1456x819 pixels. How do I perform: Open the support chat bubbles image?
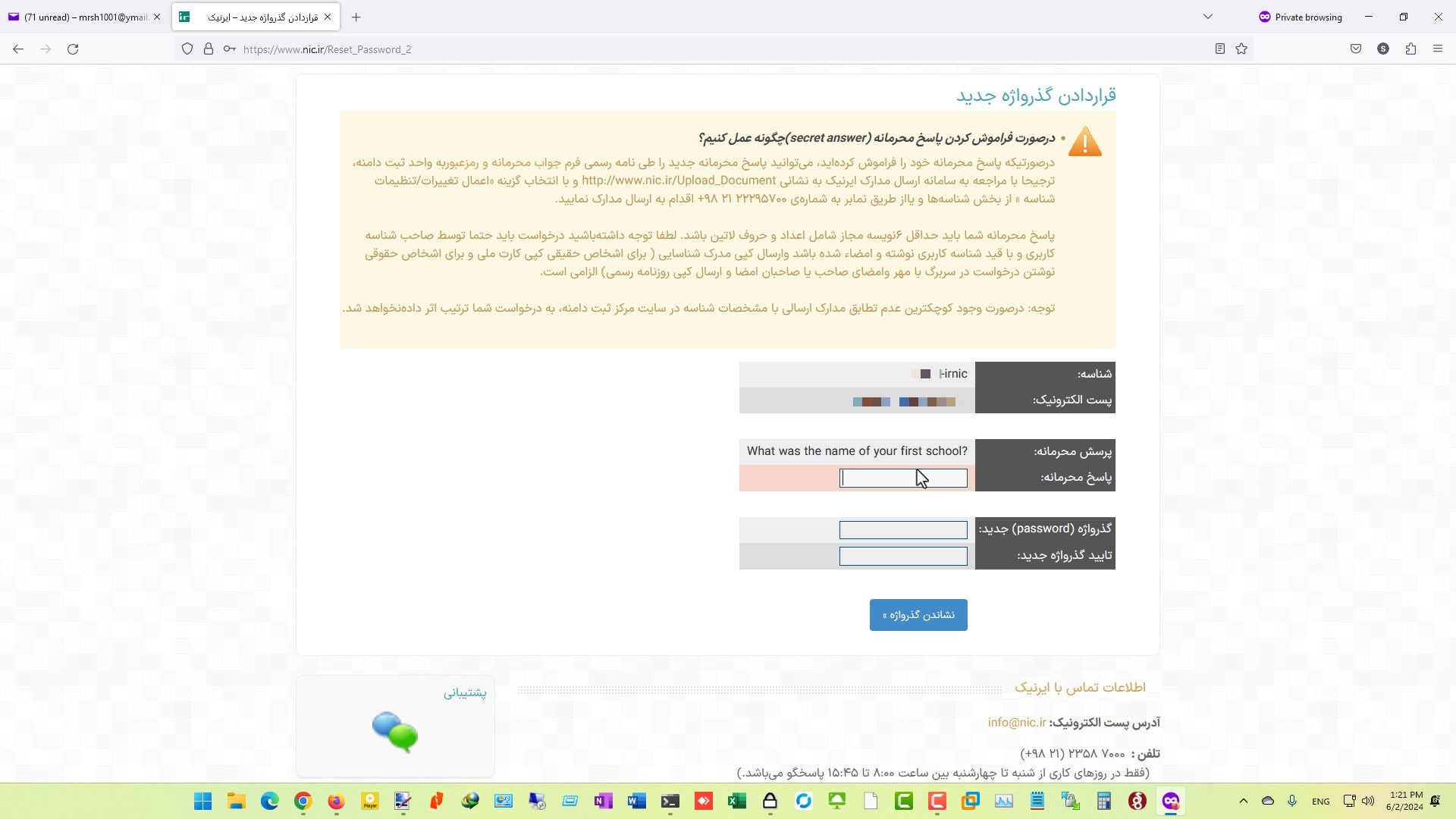tap(395, 732)
